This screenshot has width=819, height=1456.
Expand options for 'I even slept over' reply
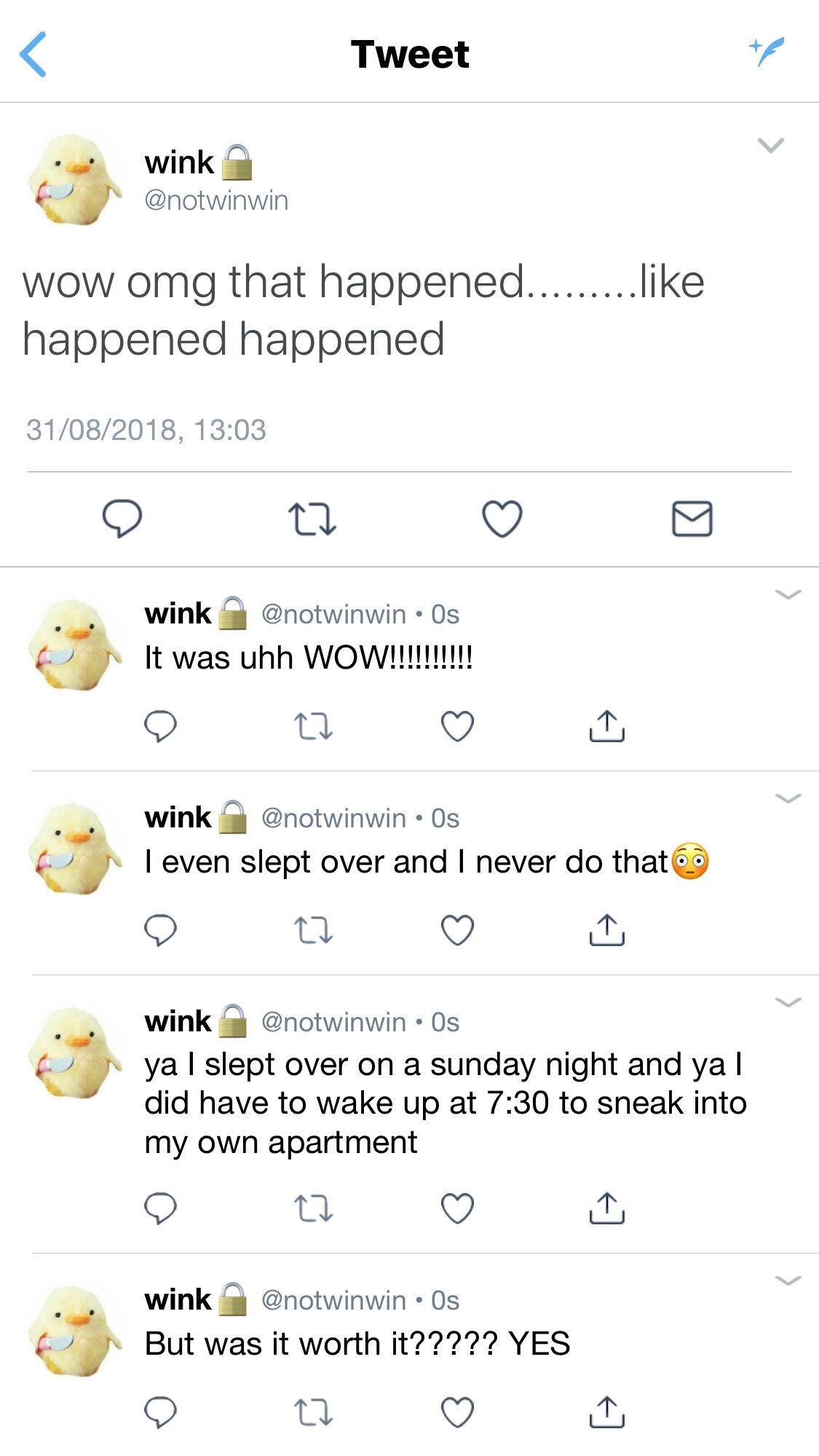click(788, 798)
